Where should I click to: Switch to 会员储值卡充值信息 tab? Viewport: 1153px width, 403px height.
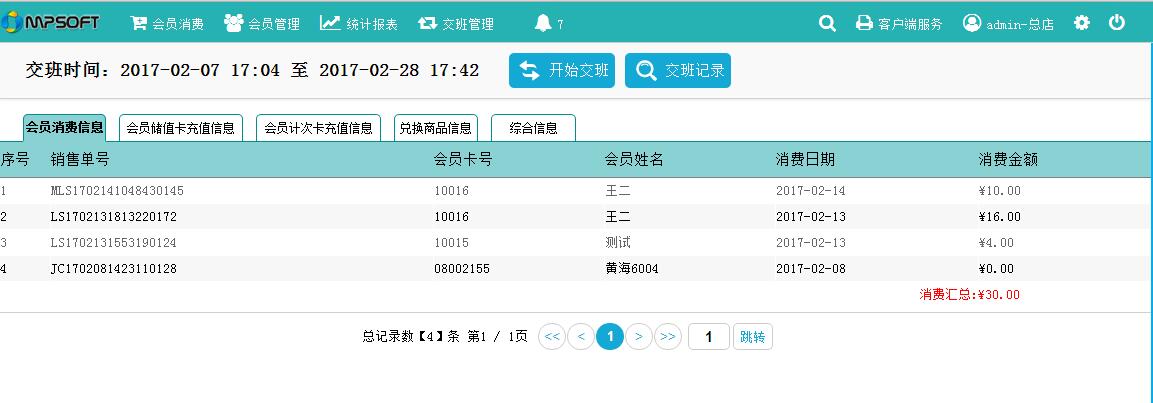coord(181,128)
